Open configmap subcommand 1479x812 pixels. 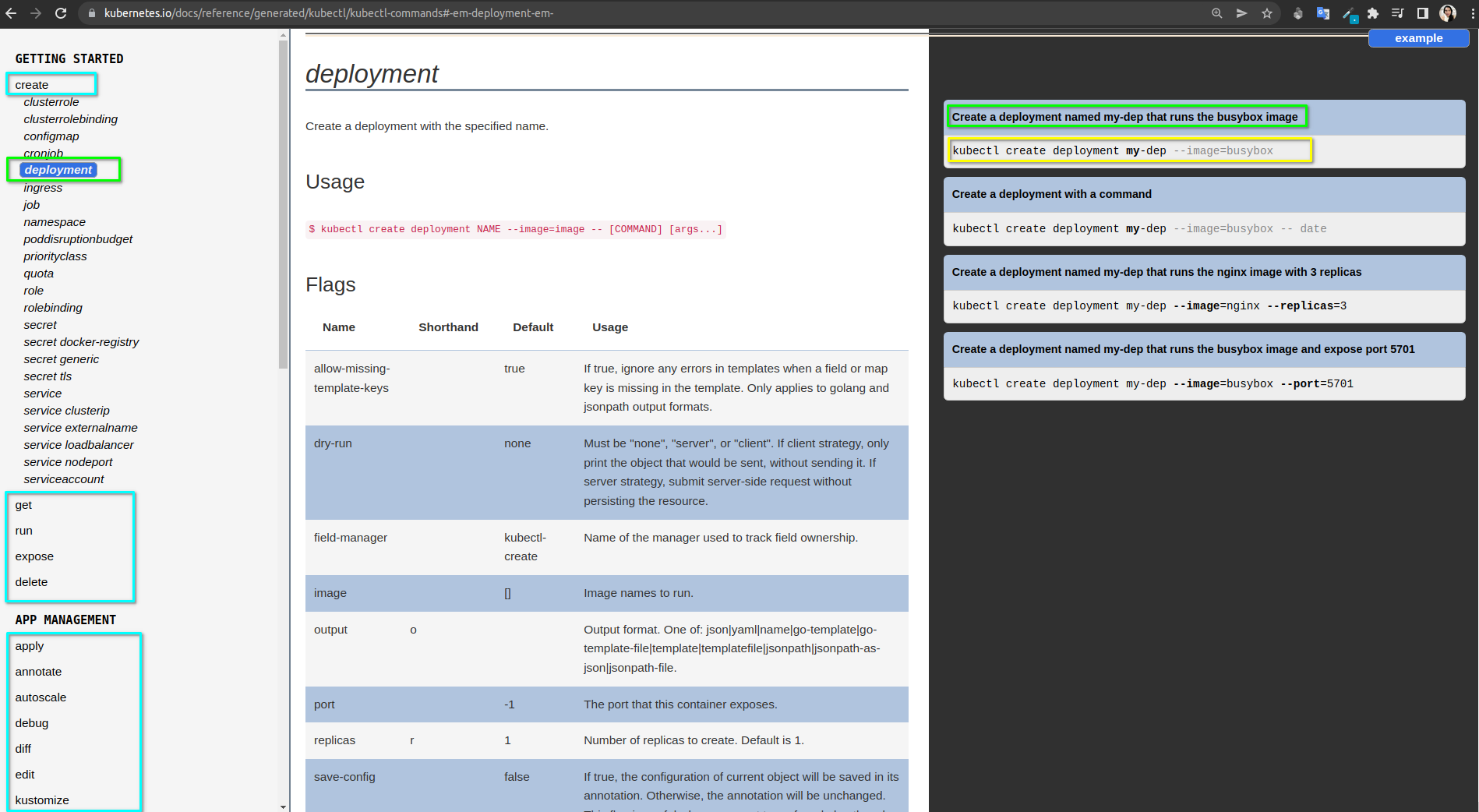click(51, 136)
